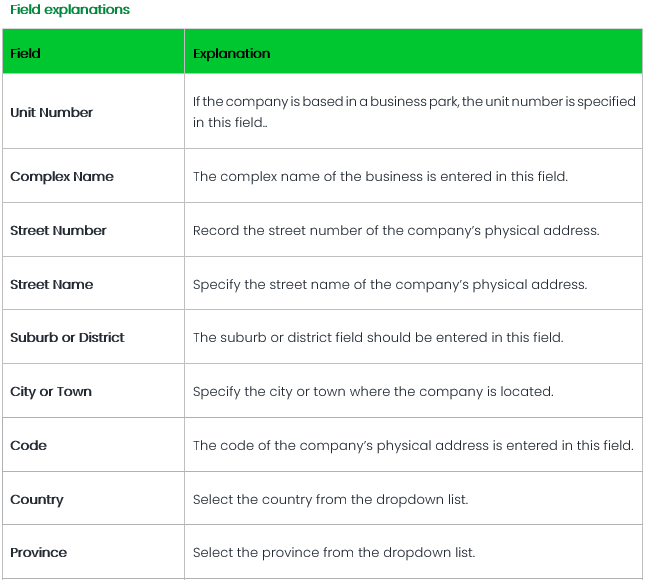The height and width of the screenshot is (580, 645).
Task: Click the "Field explanations" heading
Action: point(69,10)
